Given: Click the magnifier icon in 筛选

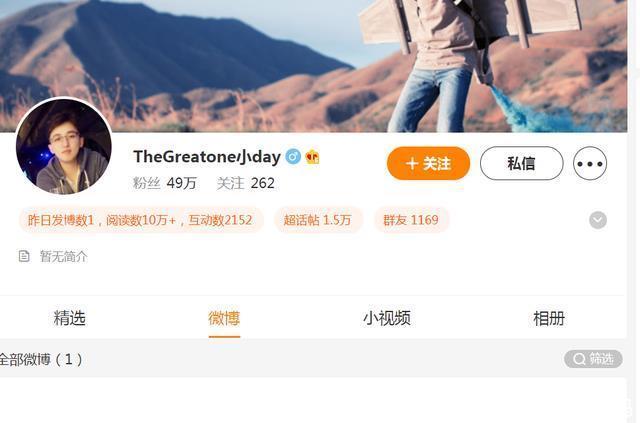Looking at the screenshot, I should [579, 359].
